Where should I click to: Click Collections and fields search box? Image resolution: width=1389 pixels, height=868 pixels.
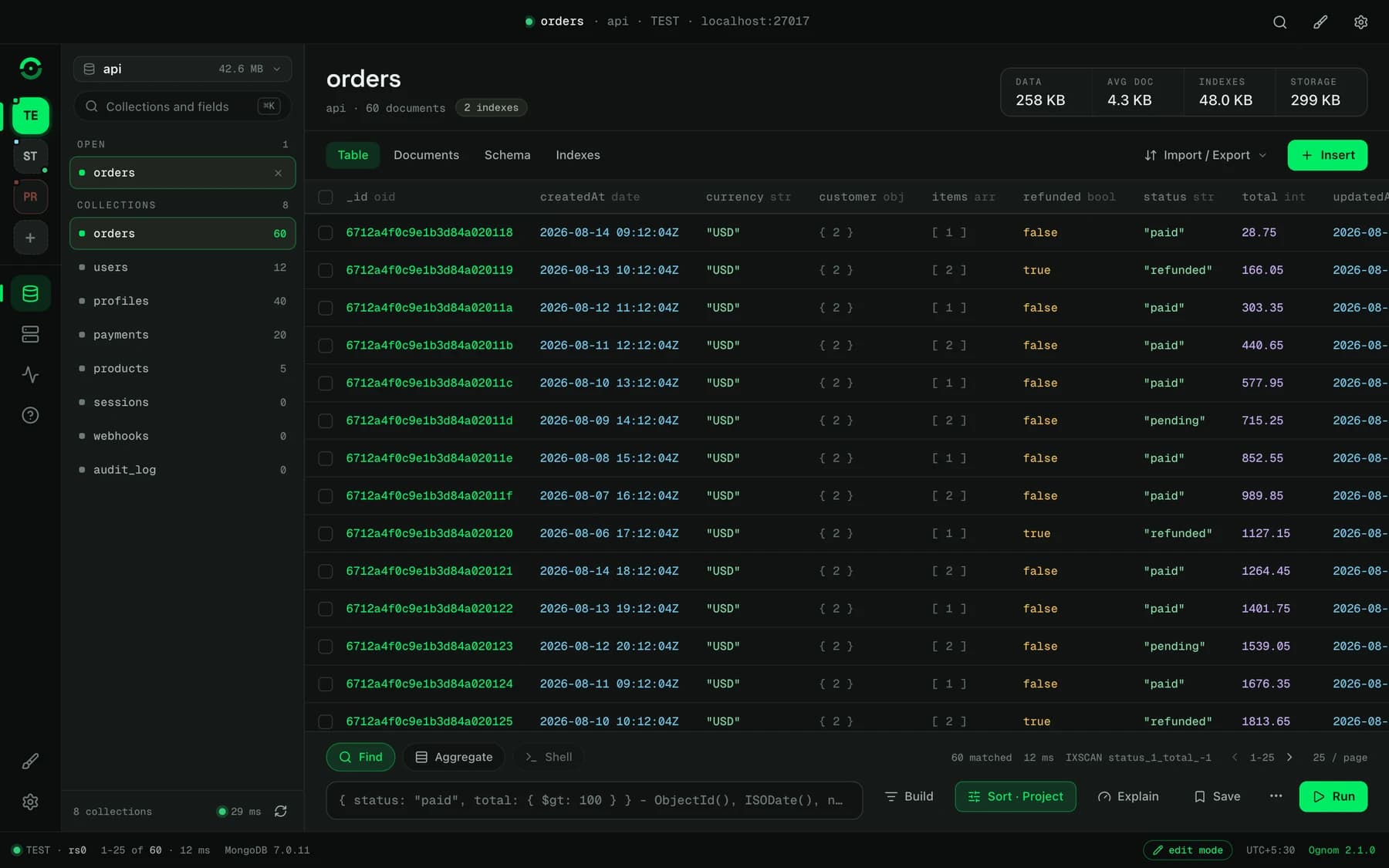(183, 106)
